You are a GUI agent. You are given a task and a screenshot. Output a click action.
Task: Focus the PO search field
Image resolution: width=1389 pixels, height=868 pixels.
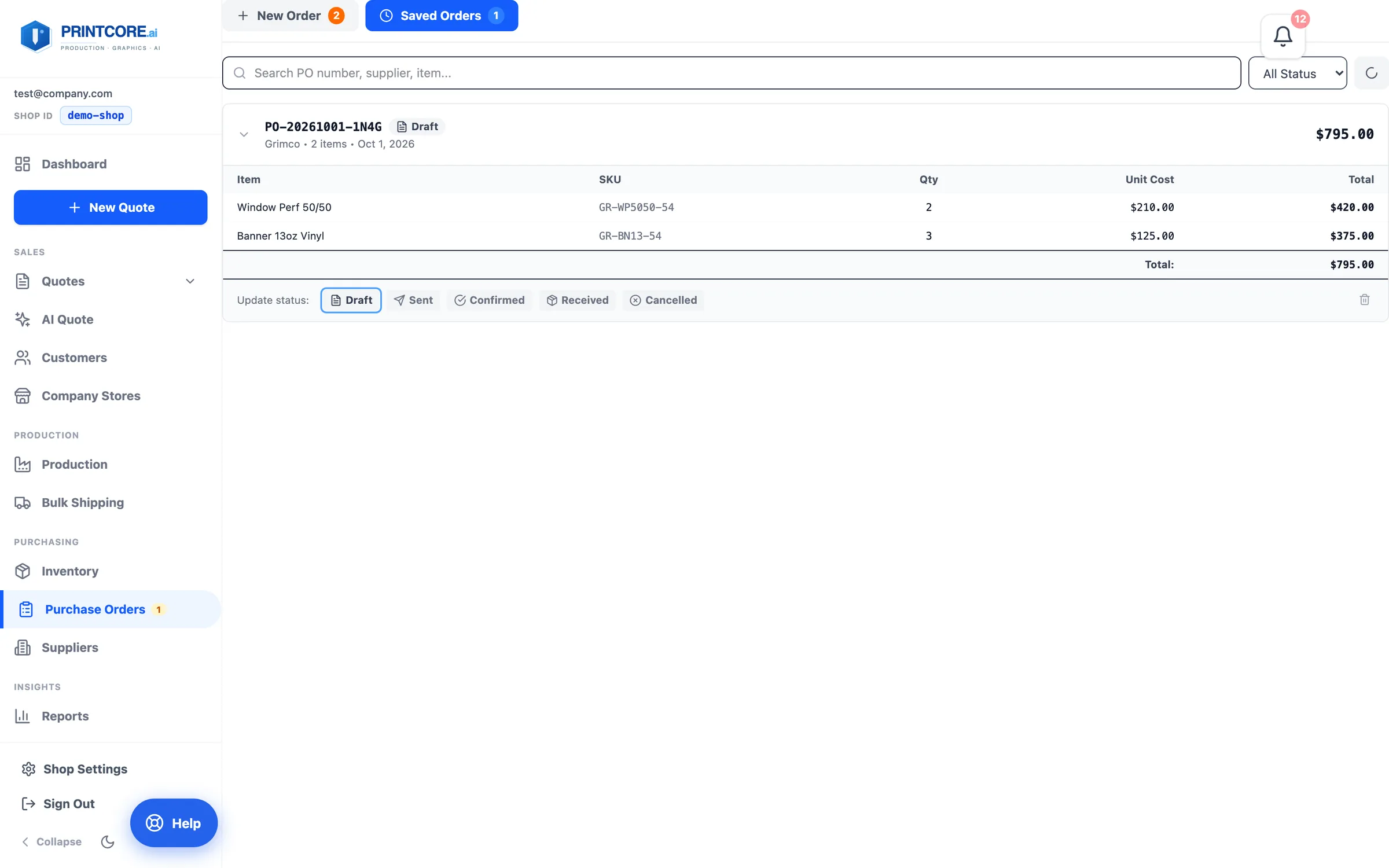732,73
